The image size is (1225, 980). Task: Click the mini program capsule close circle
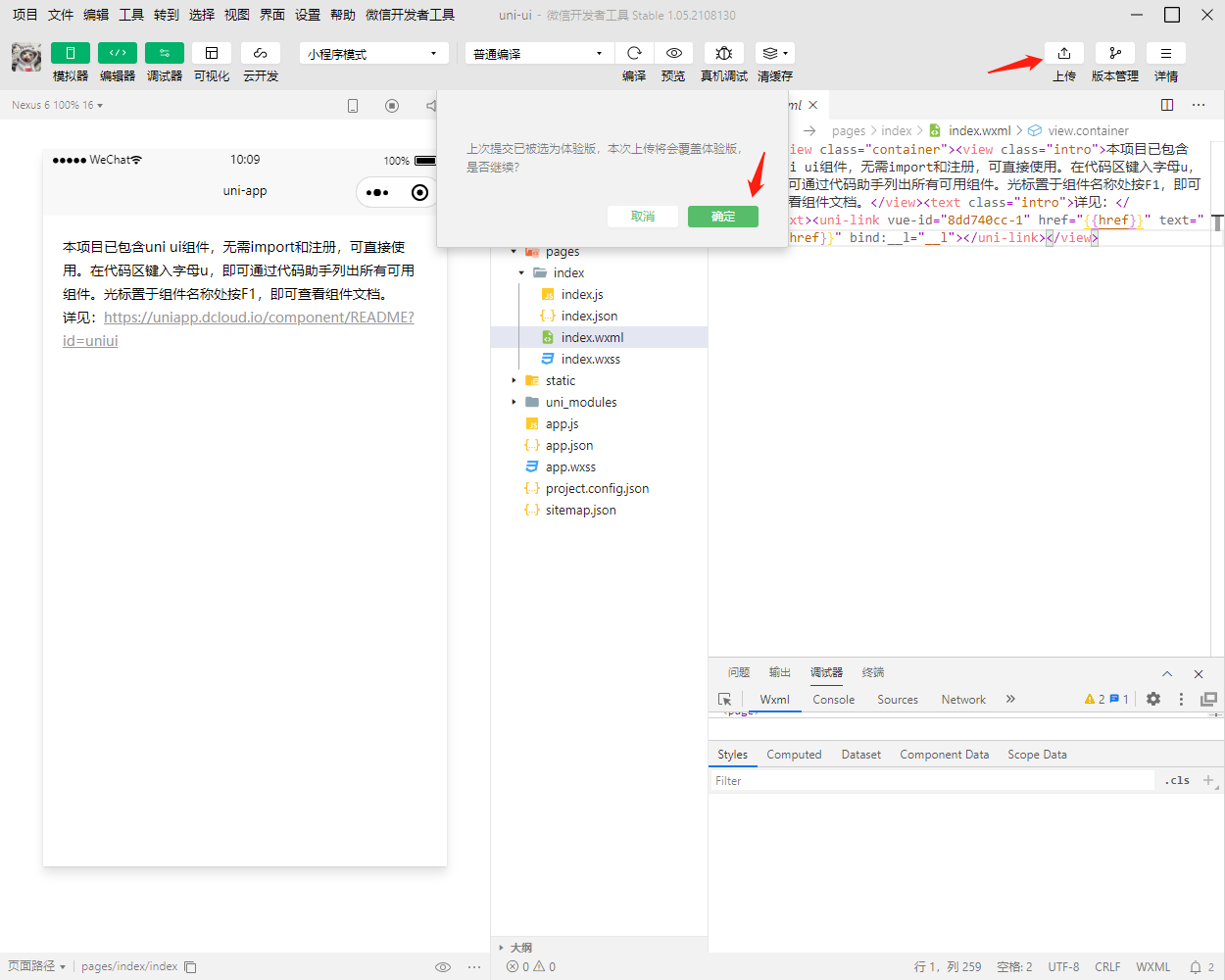tap(419, 192)
